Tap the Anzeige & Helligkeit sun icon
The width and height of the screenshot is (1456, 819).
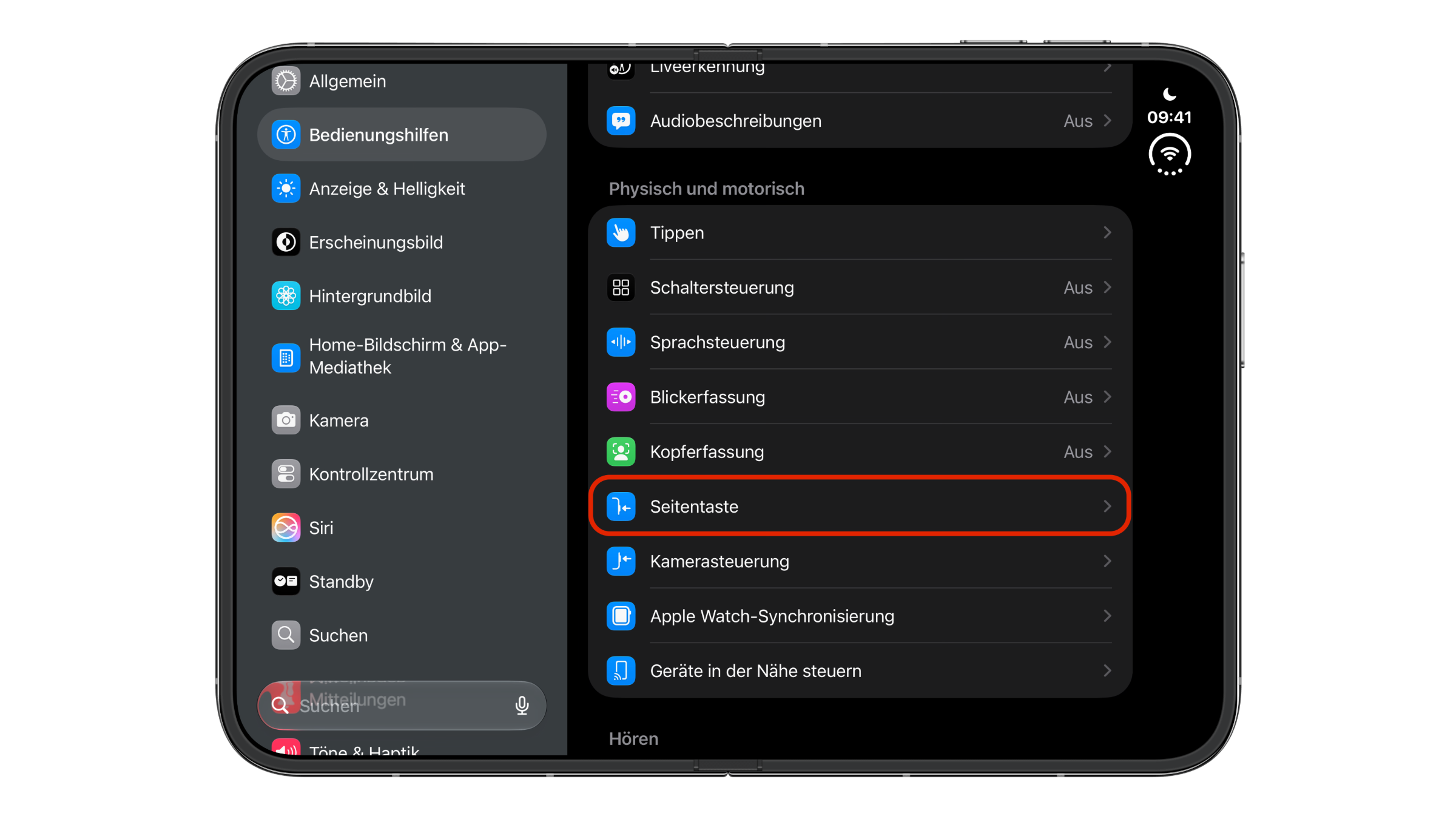286,189
